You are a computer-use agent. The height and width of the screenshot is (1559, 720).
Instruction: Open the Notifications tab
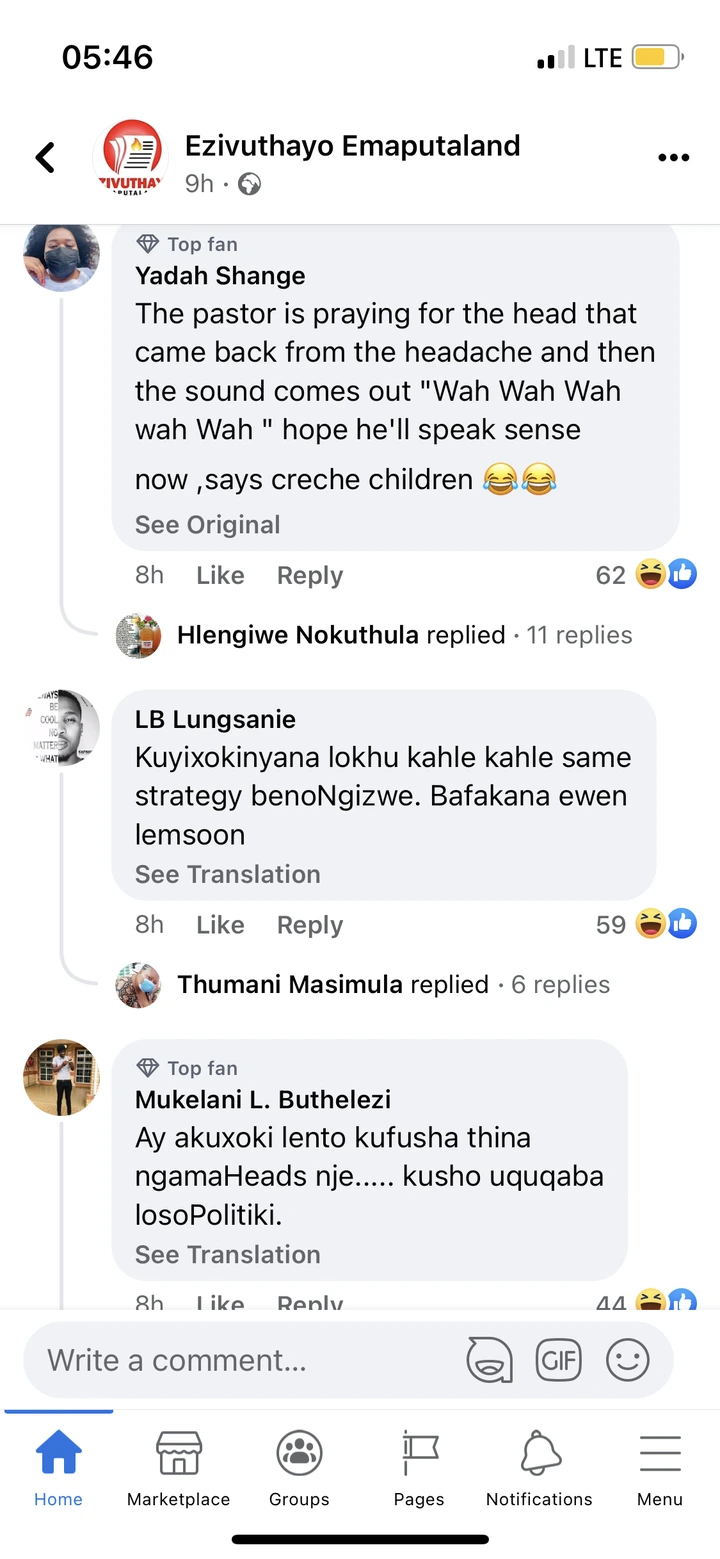[539, 1468]
